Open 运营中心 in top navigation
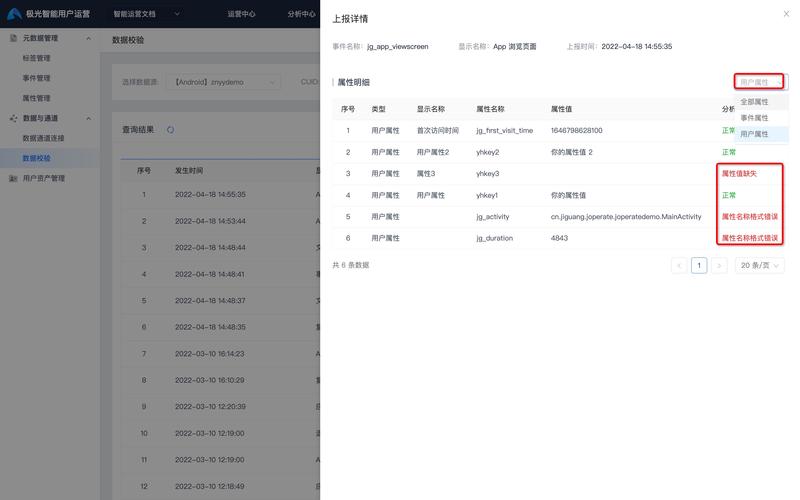 [x=241, y=14]
